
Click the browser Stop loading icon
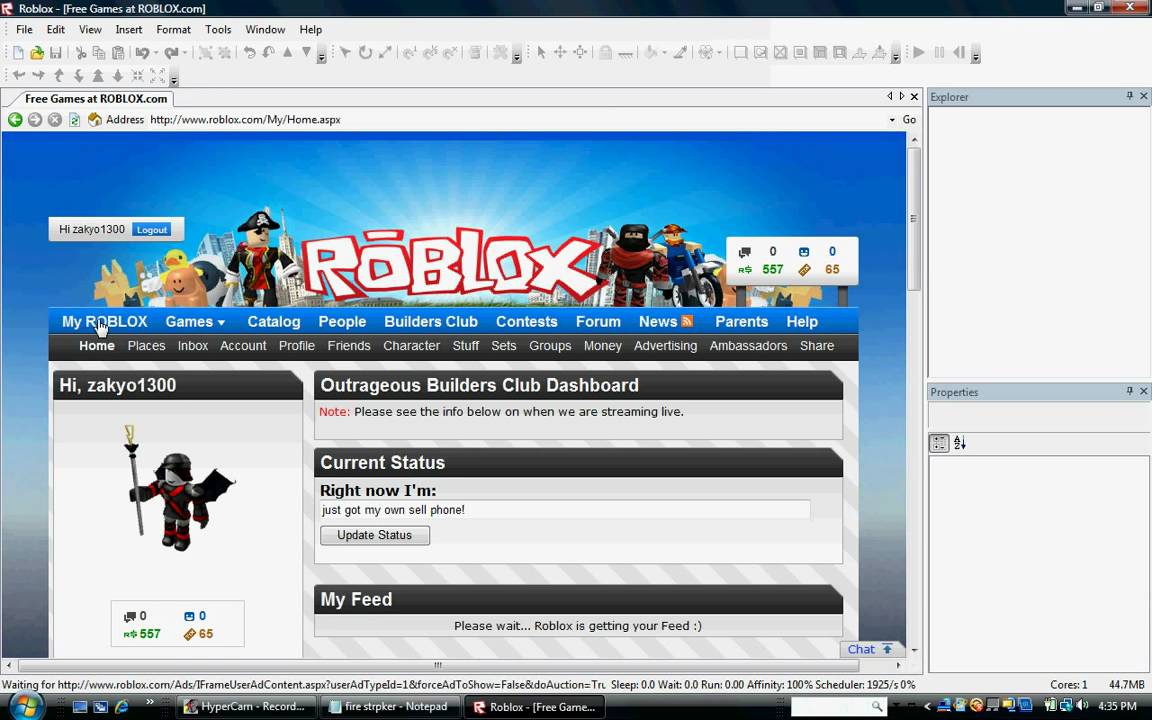pos(54,120)
